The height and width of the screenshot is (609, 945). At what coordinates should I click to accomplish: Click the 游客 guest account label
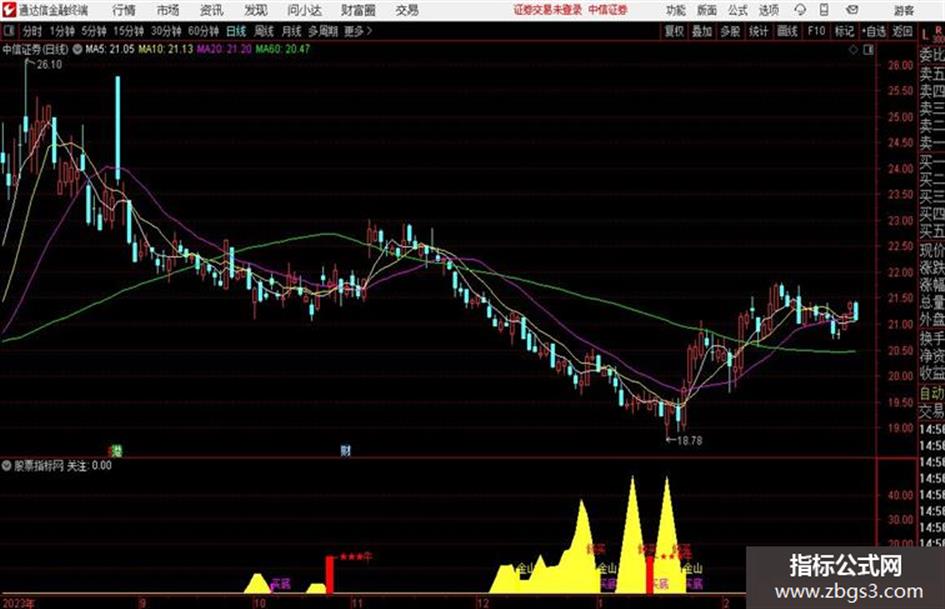click(904, 10)
